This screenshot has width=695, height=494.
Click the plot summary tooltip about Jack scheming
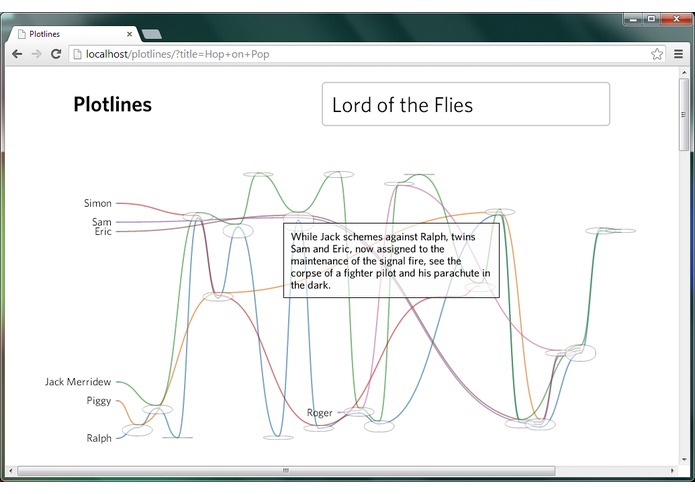click(391, 261)
